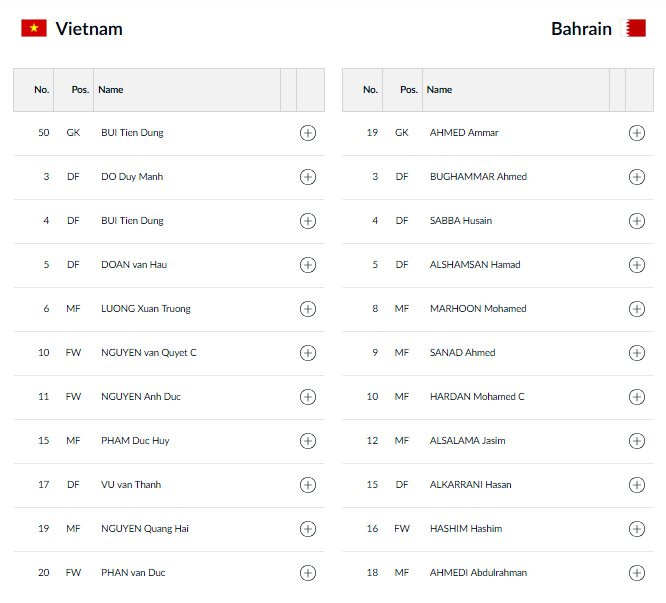Viewport: 666px width, 603px height.
Task: Click plus icon beside PHAM Duc Huy
Action: tap(308, 441)
